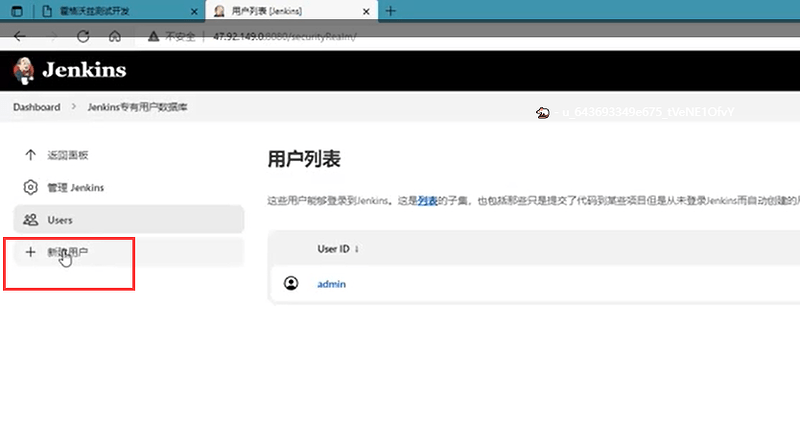Open the Dashboard breadcrumb link
800x423 pixels.
[x=37, y=107]
